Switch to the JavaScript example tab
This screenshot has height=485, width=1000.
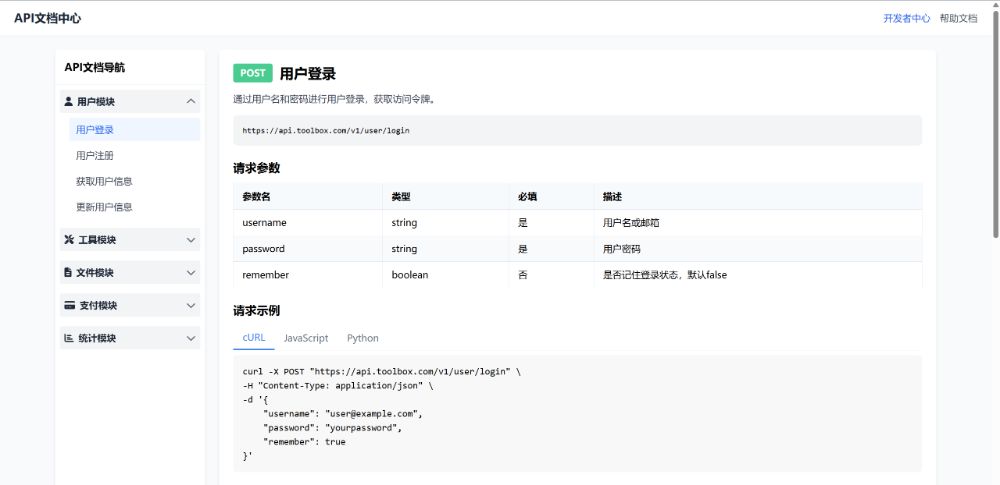[x=306, y=338]
